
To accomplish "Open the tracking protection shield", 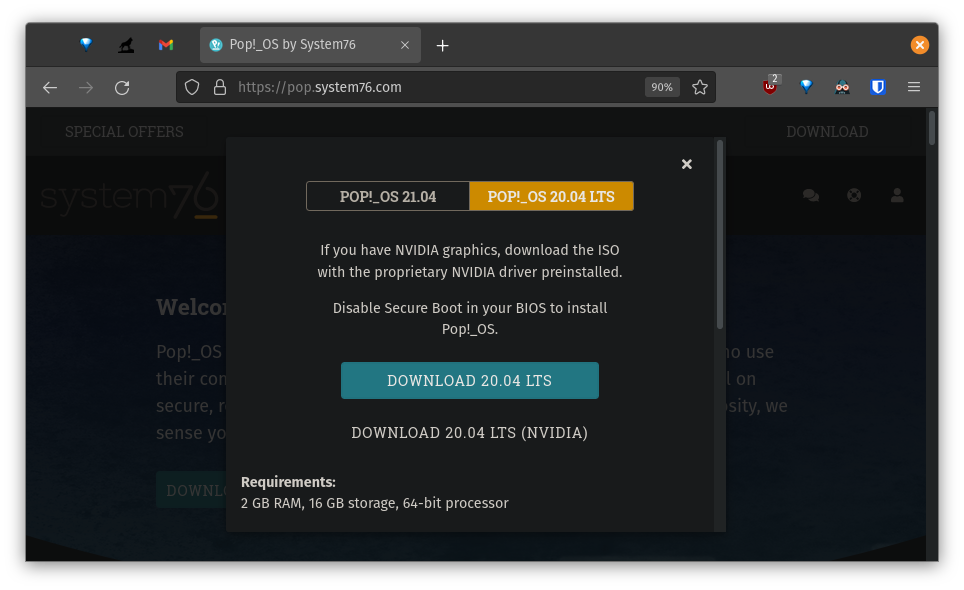I will pos(192,87).
